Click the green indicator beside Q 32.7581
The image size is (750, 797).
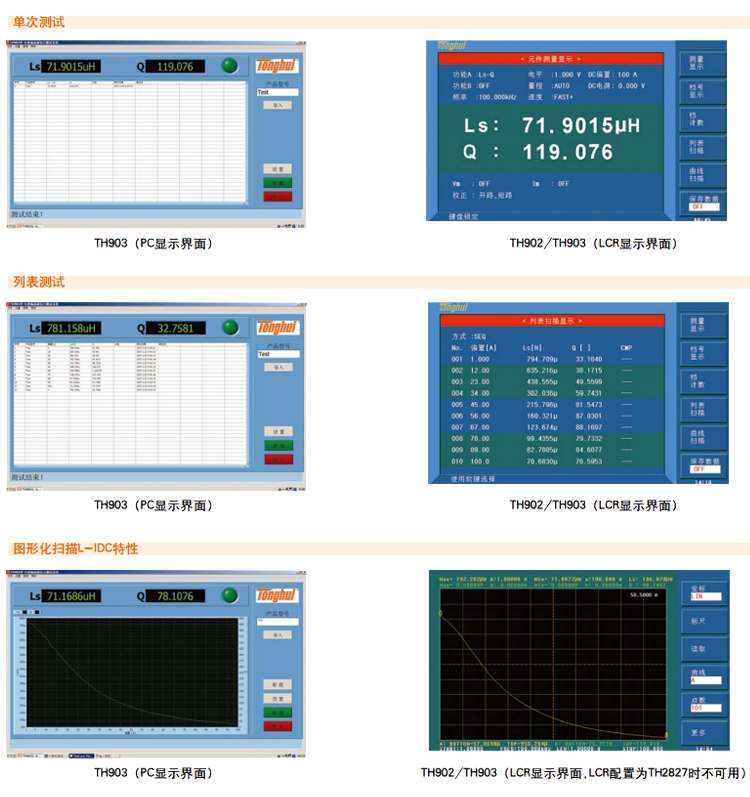(x=230, y=327)
